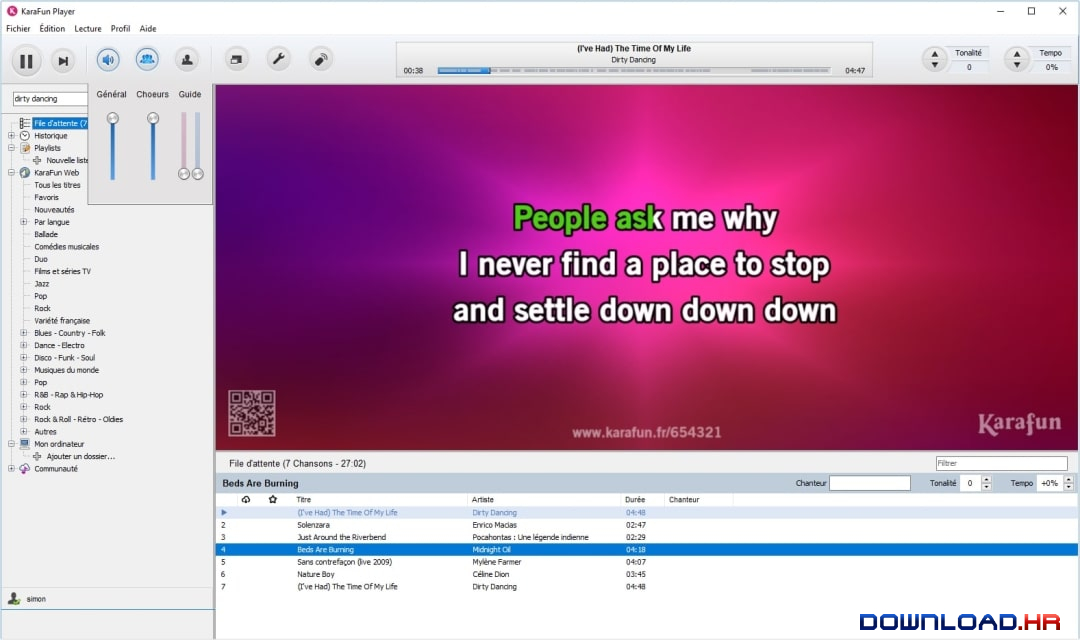Open Historique in the sidebar
Screen dimensions: 1080x640
51,136
